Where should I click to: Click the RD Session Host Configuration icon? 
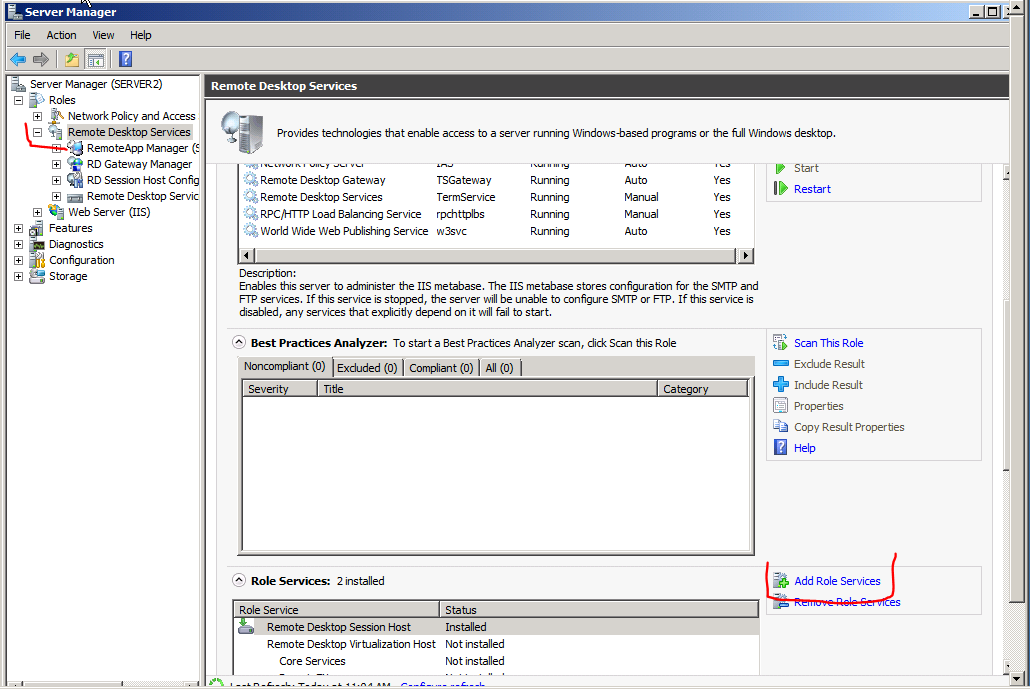[x=76, y=179]
